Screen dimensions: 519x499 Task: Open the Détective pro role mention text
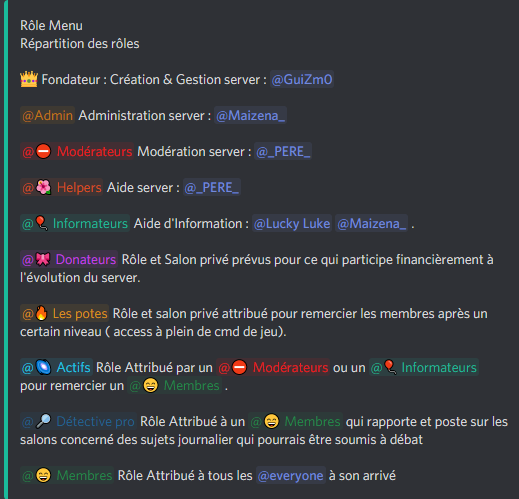tap(95, 421)
